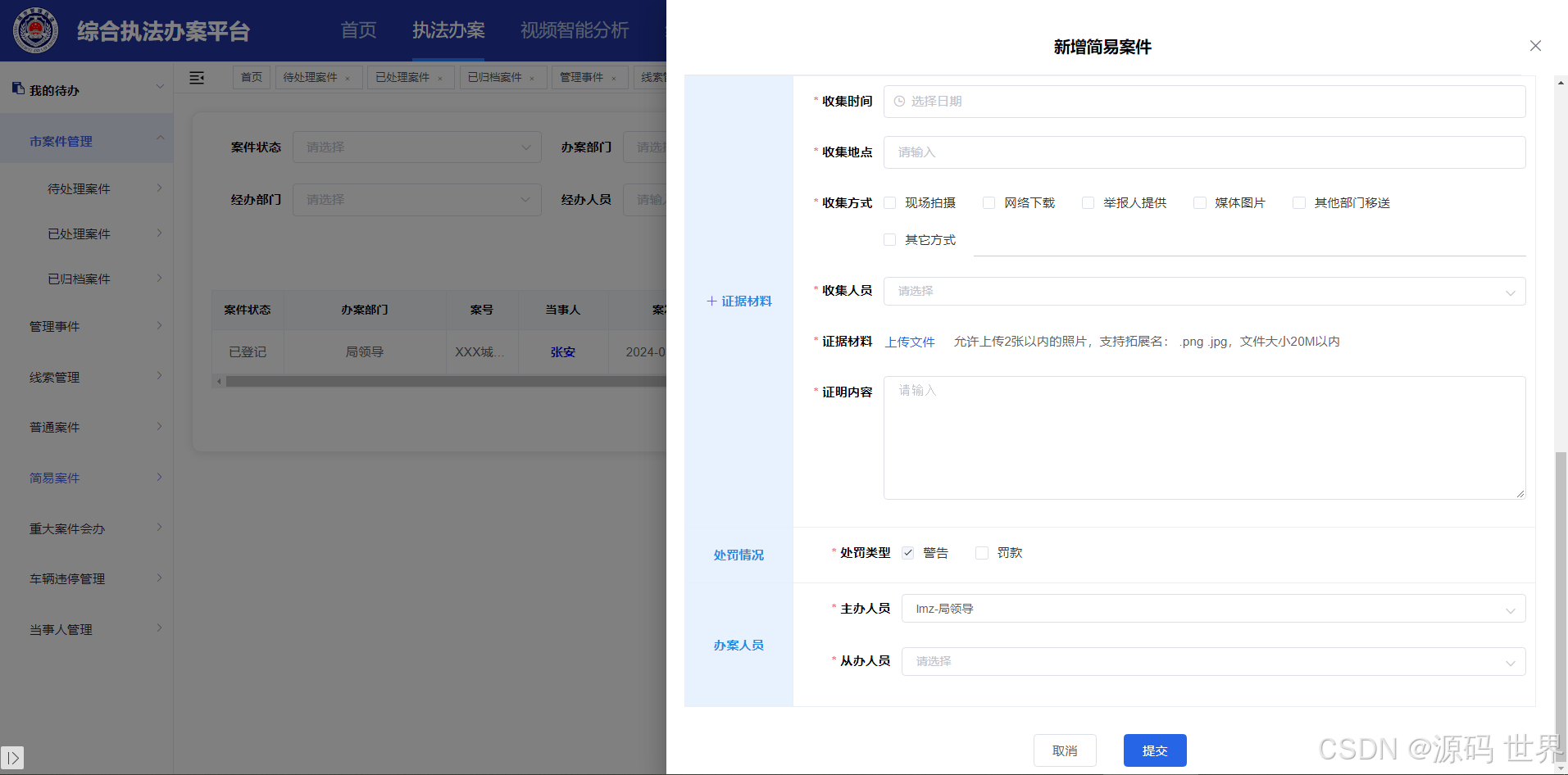Viewport: 1568px width, 775px height.
Task: Click the platform emblem logo
Action: click(35, 30)
